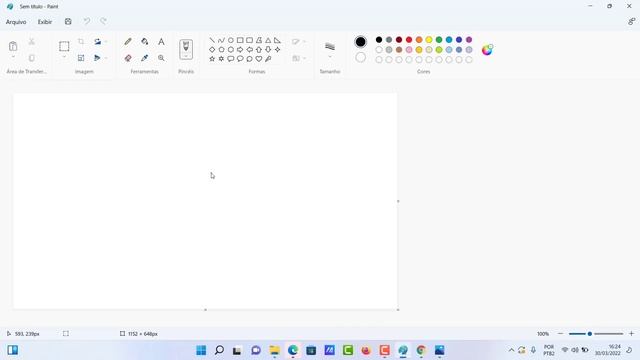Expand the Selection options dropdown
Screen dimensions: 640x360
pyautogui.click(x=64, y=57)
